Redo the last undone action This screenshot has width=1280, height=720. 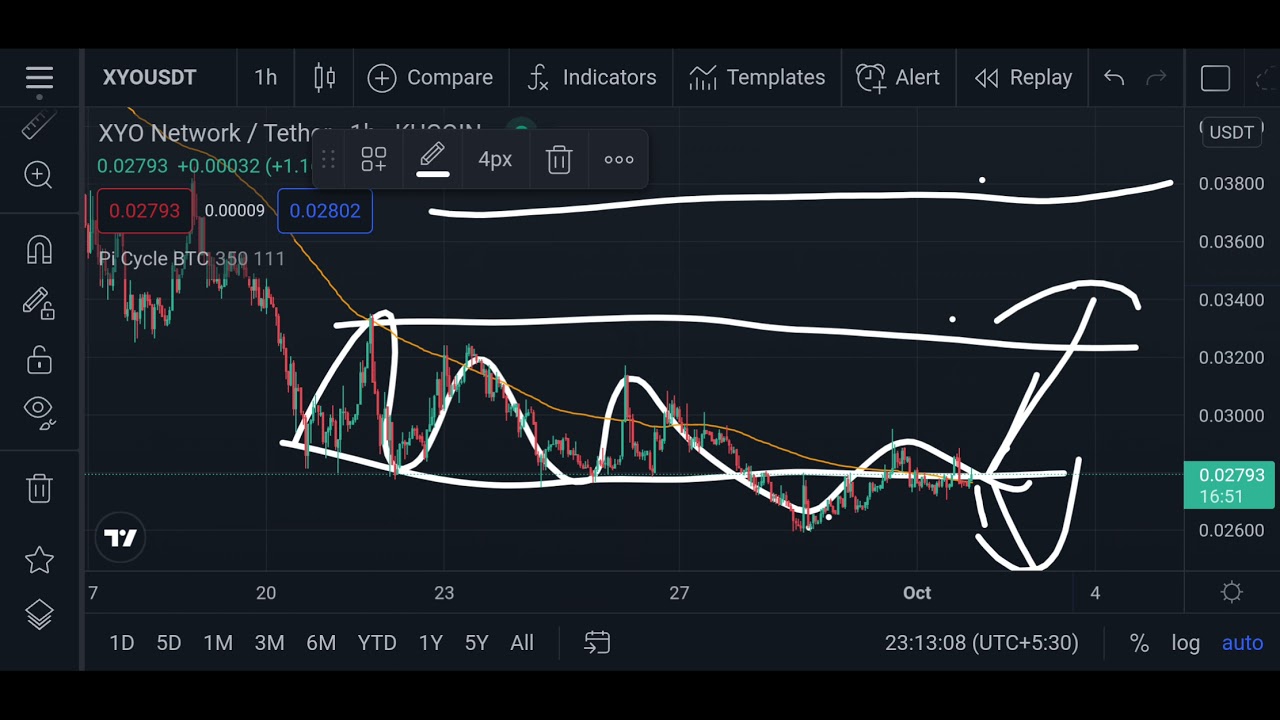pyautogui.click(x=1156, y=78)
